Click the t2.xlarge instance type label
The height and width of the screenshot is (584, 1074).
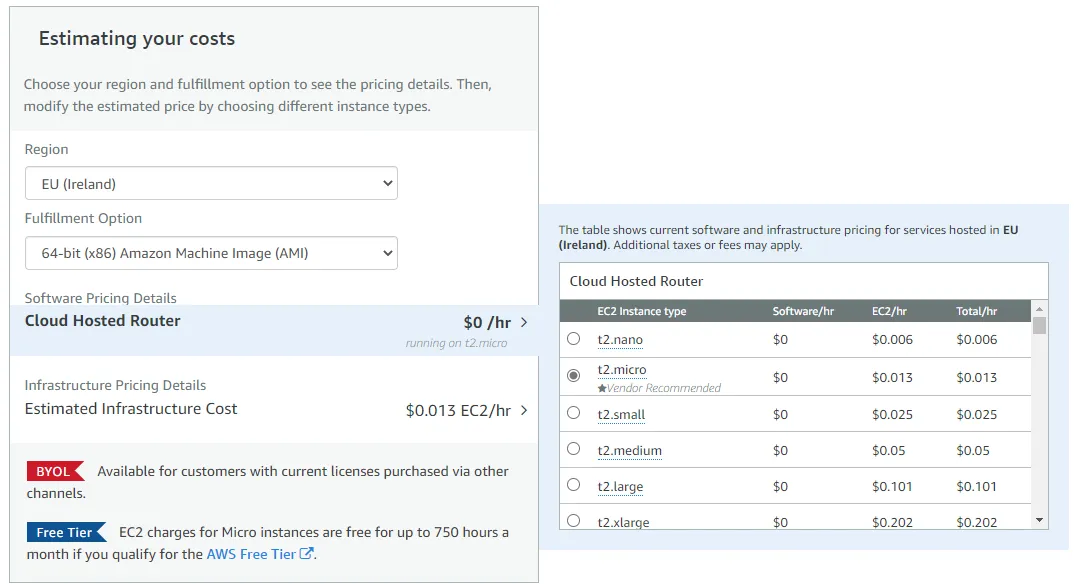pos(623,522)
